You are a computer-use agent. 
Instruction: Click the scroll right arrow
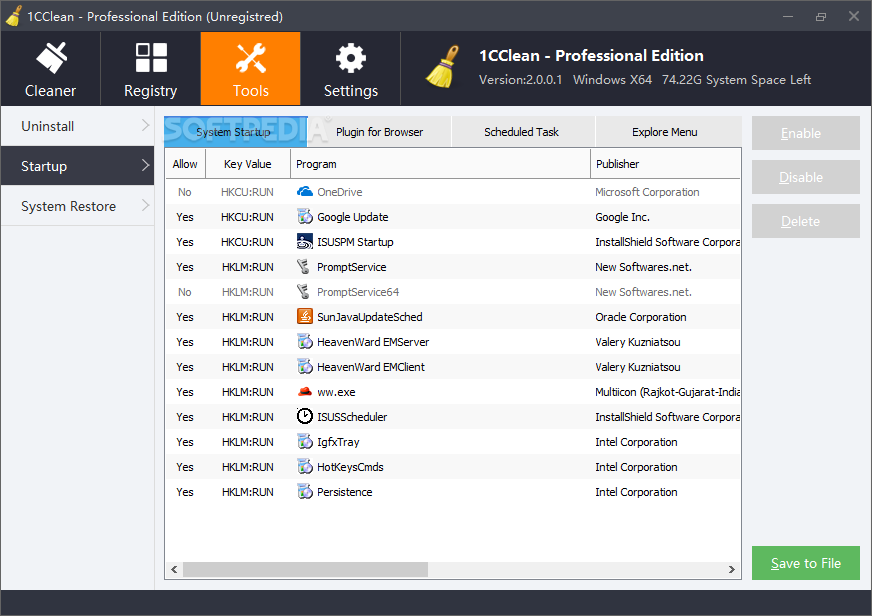731,569
